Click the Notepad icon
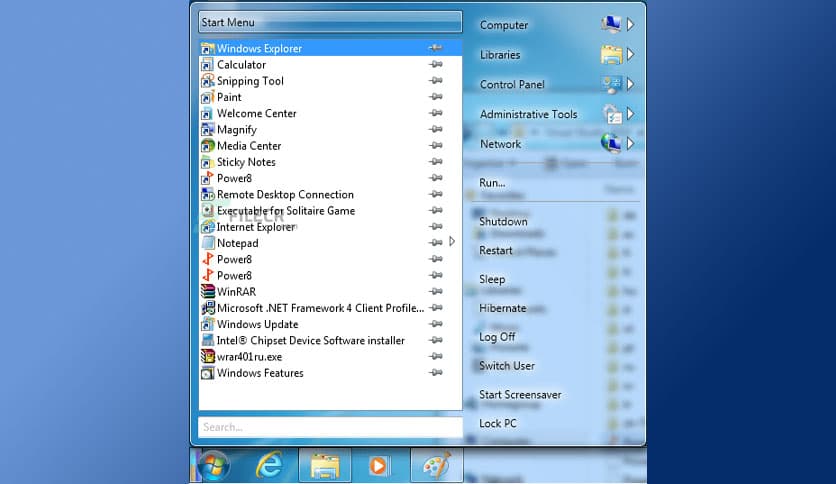Image resolution: width=836 pixels, height=484 pixels. pos(207,243)
